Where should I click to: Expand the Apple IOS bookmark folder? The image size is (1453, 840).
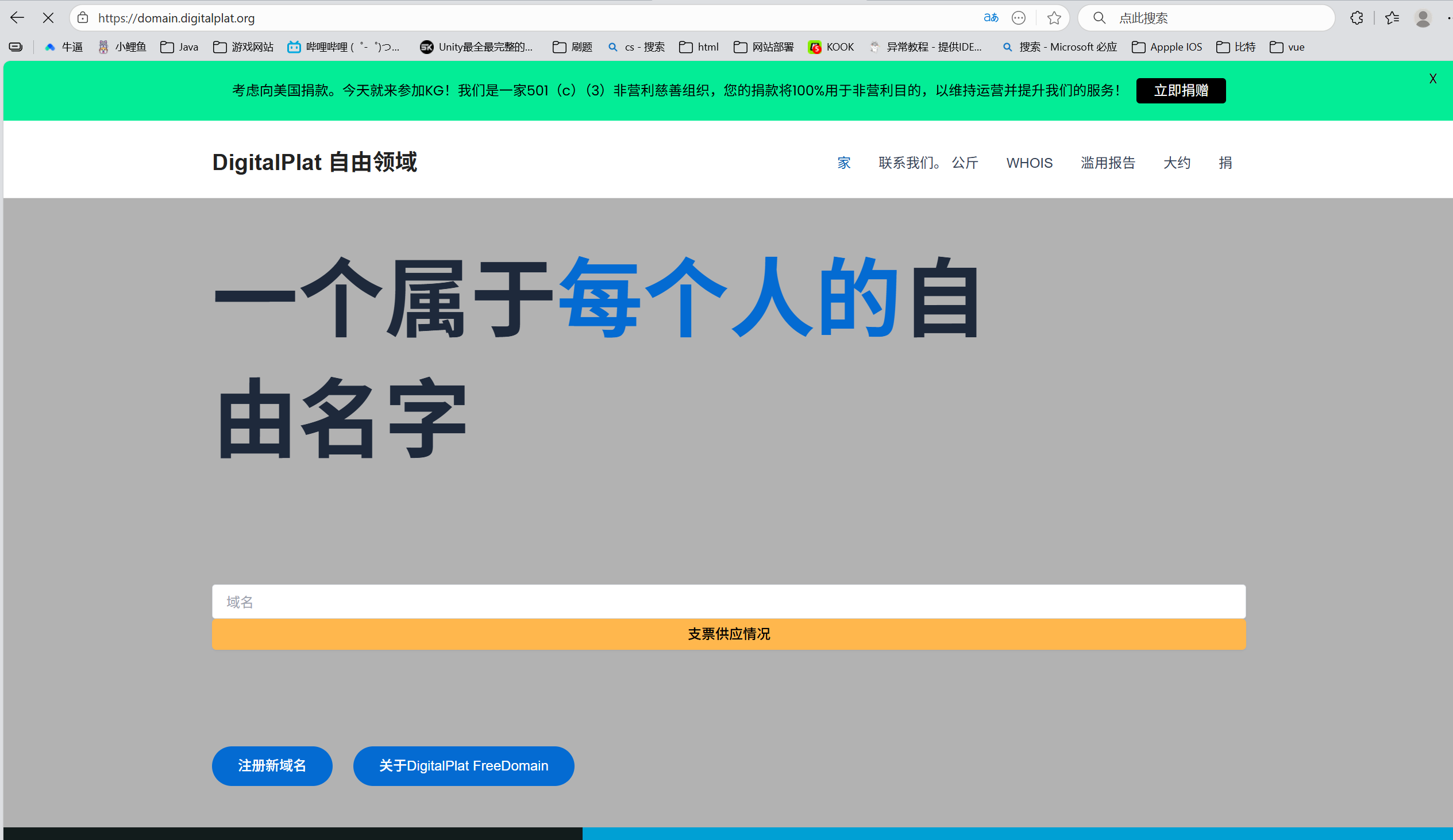click(x=1166, y=47)
